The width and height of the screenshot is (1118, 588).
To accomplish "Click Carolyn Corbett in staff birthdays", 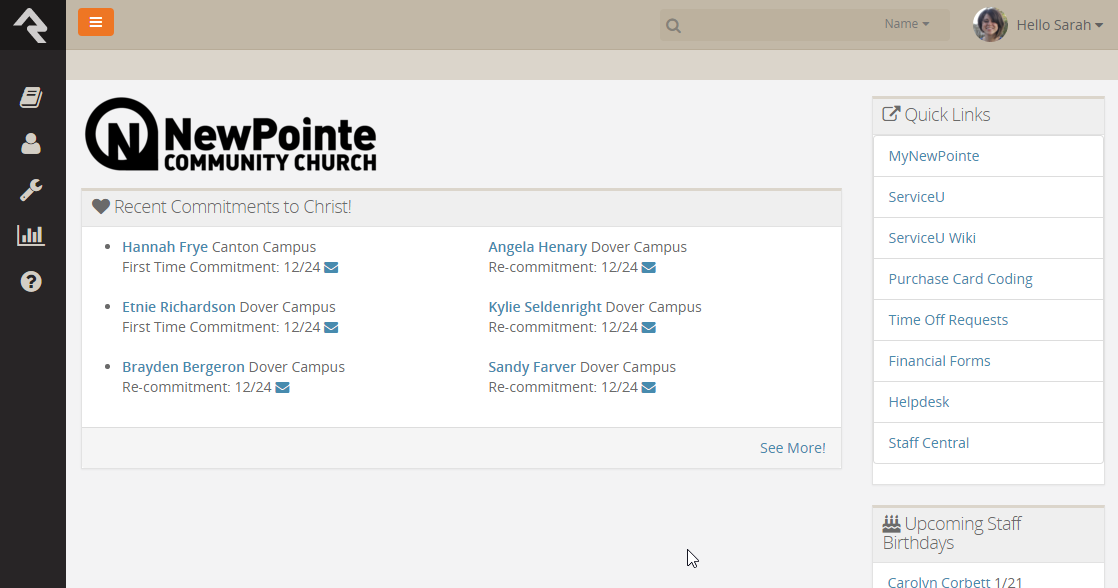I will pos(938,581).
